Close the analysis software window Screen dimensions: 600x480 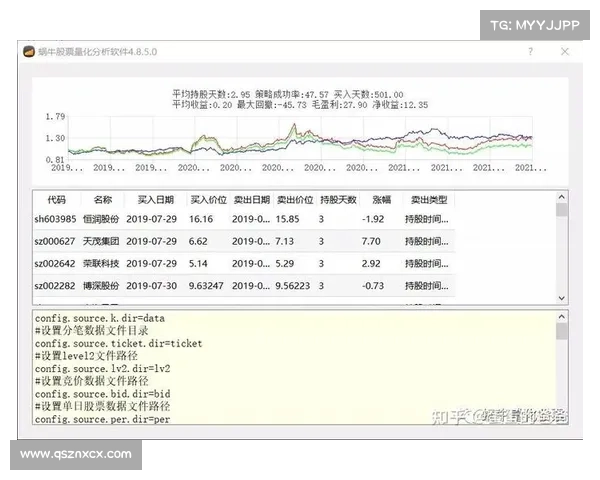(x=565, y=51)
